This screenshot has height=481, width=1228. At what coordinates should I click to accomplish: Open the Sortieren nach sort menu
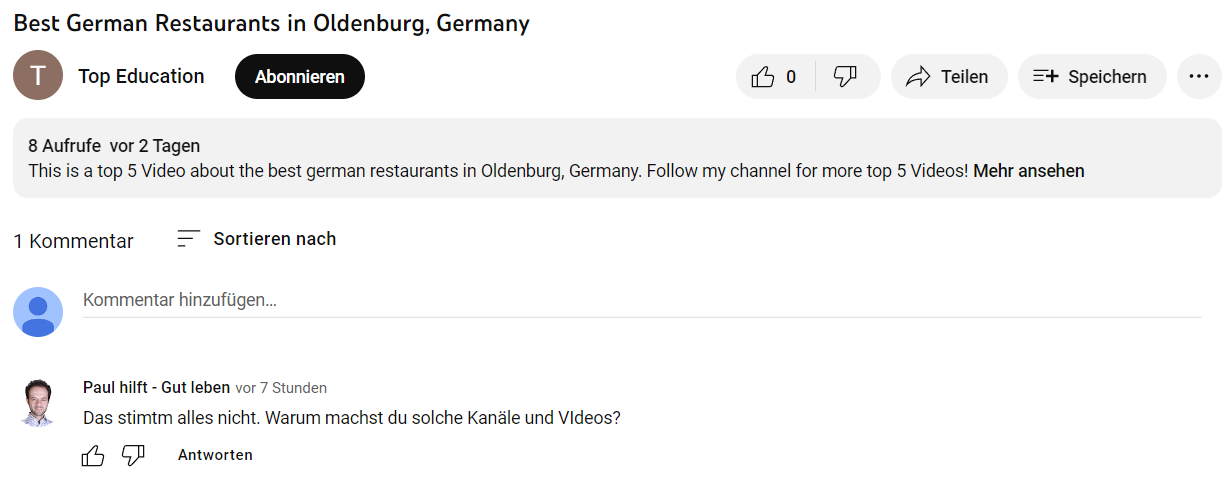[274, 239]
